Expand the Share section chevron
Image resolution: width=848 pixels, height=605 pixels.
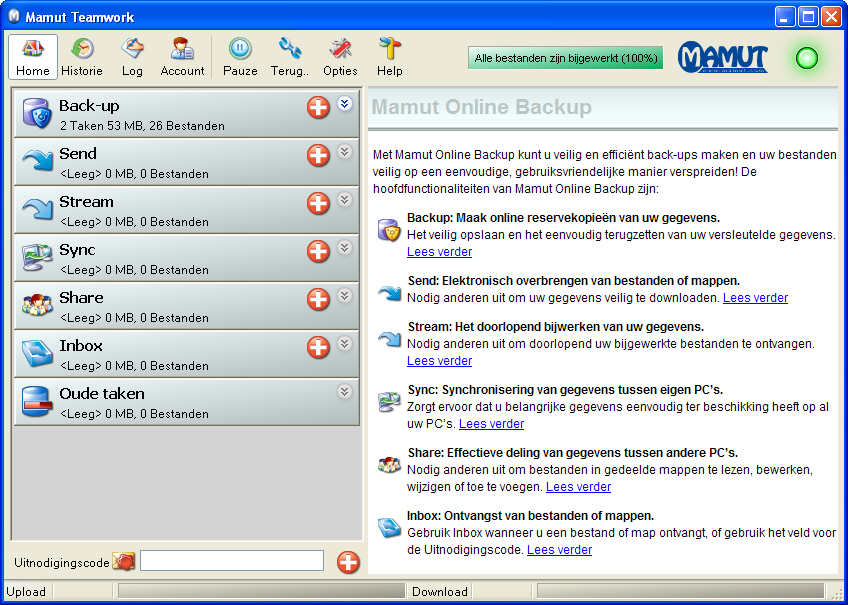(x=344, y=295)
